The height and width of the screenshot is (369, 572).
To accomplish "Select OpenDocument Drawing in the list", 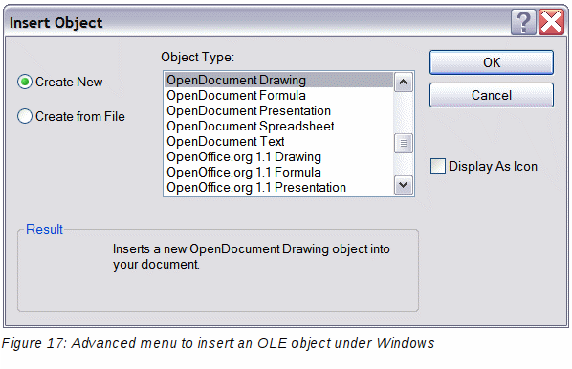I will pyautogui.click(x=279, y=80).
